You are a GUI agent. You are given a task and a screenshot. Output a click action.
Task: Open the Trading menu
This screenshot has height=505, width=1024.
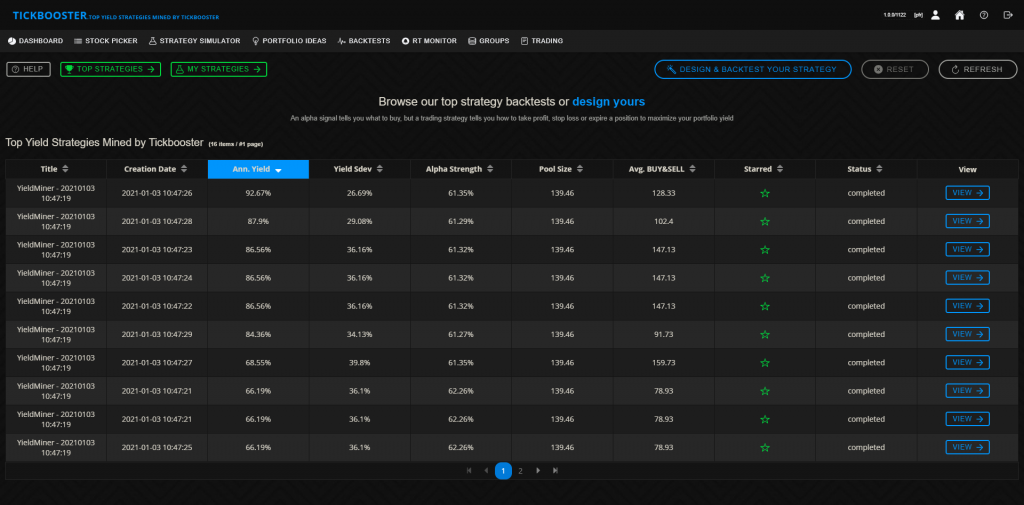point(541,41)
